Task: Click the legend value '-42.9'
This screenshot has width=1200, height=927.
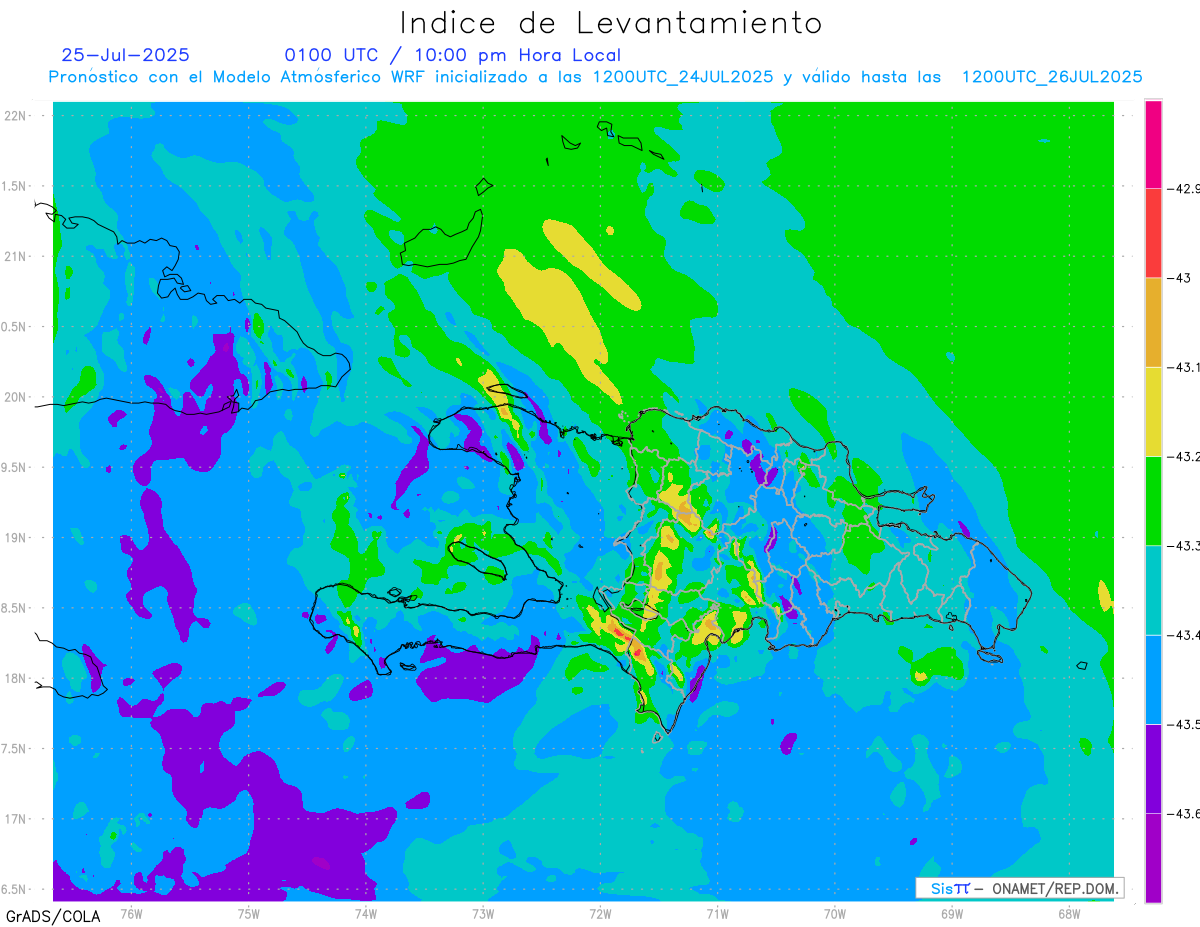Action: [x=1185, y=188]
